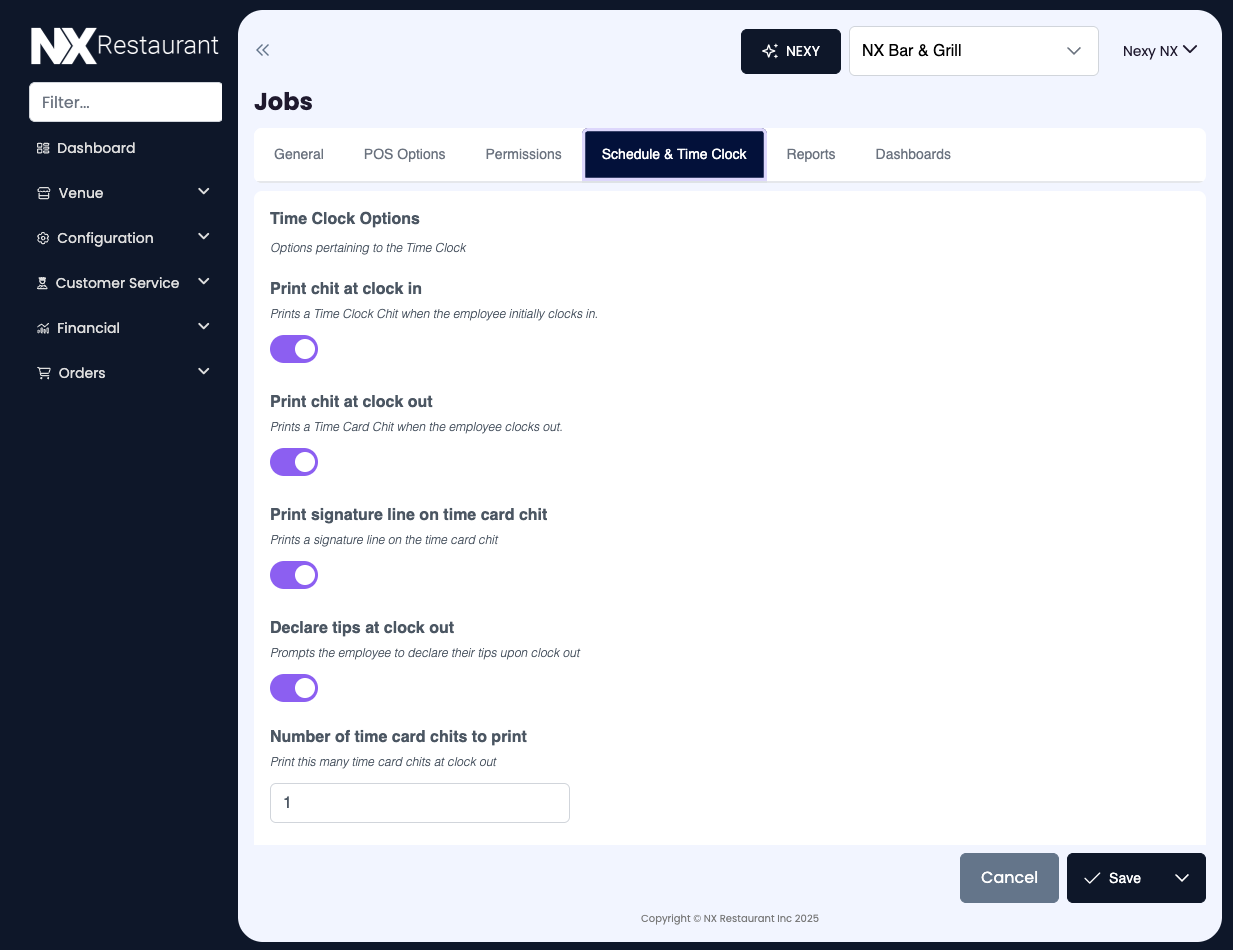Disable Print chit at clock in
Image resolution: width=1233 pixels, height=950 pixels.
293,348
